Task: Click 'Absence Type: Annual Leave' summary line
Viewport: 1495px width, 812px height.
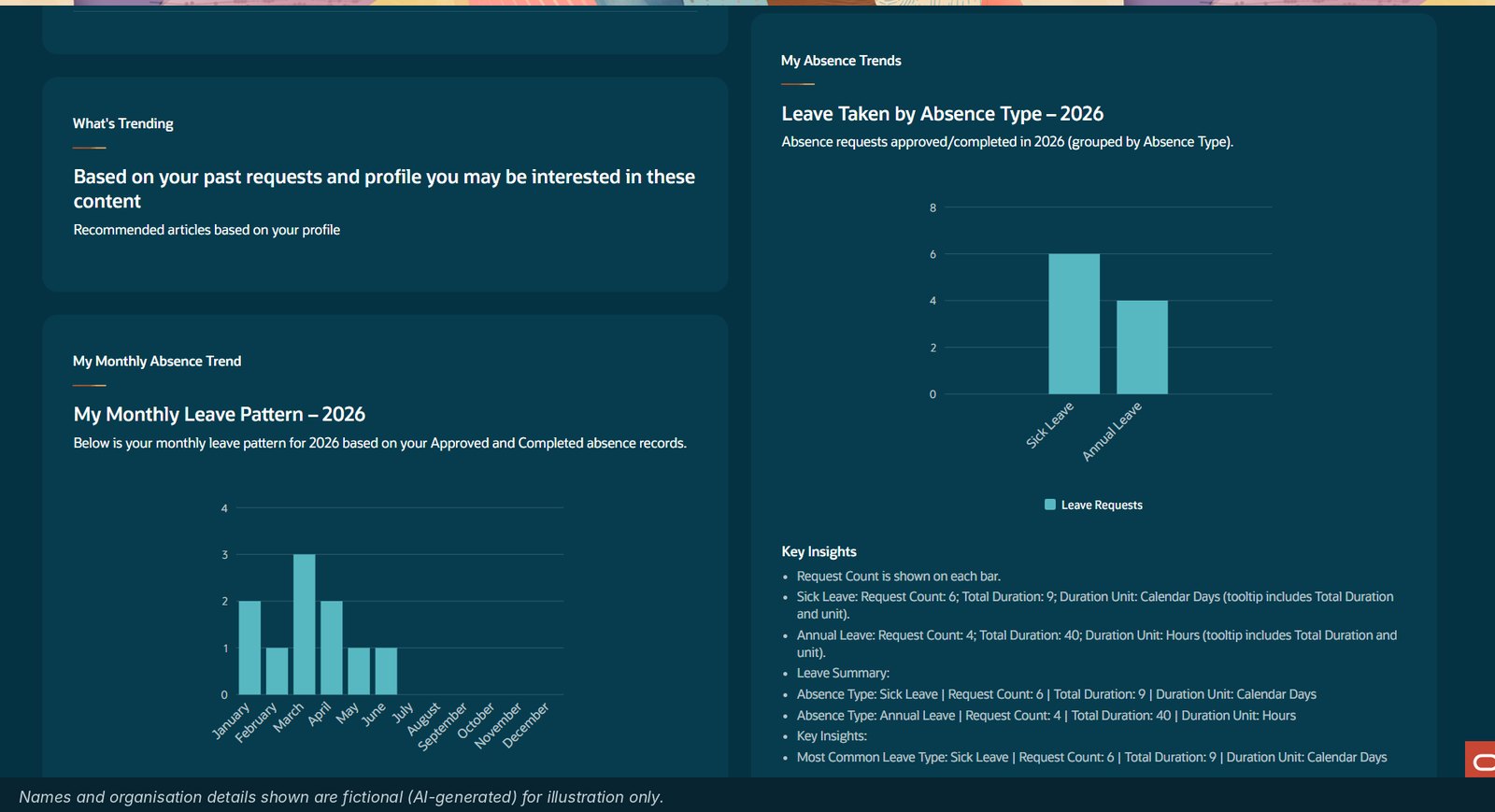Action: pyautogui.click(x=1046, y=716)
